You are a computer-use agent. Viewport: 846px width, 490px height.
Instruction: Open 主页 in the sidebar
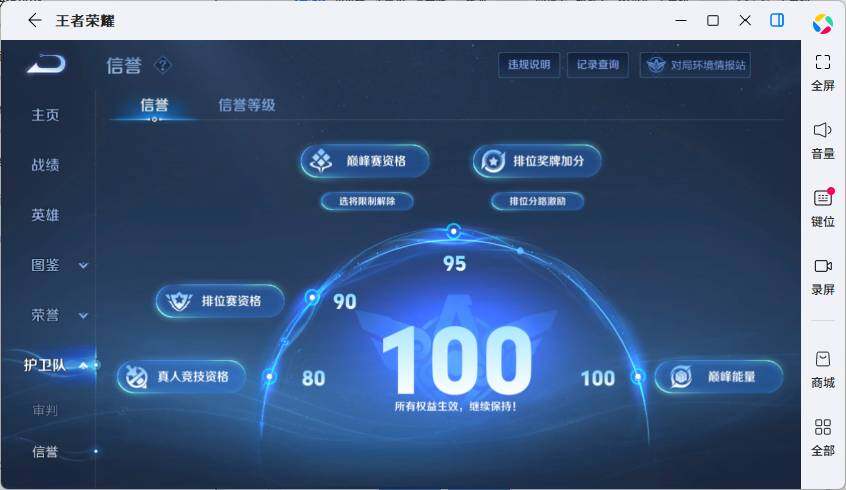(45, 114)
